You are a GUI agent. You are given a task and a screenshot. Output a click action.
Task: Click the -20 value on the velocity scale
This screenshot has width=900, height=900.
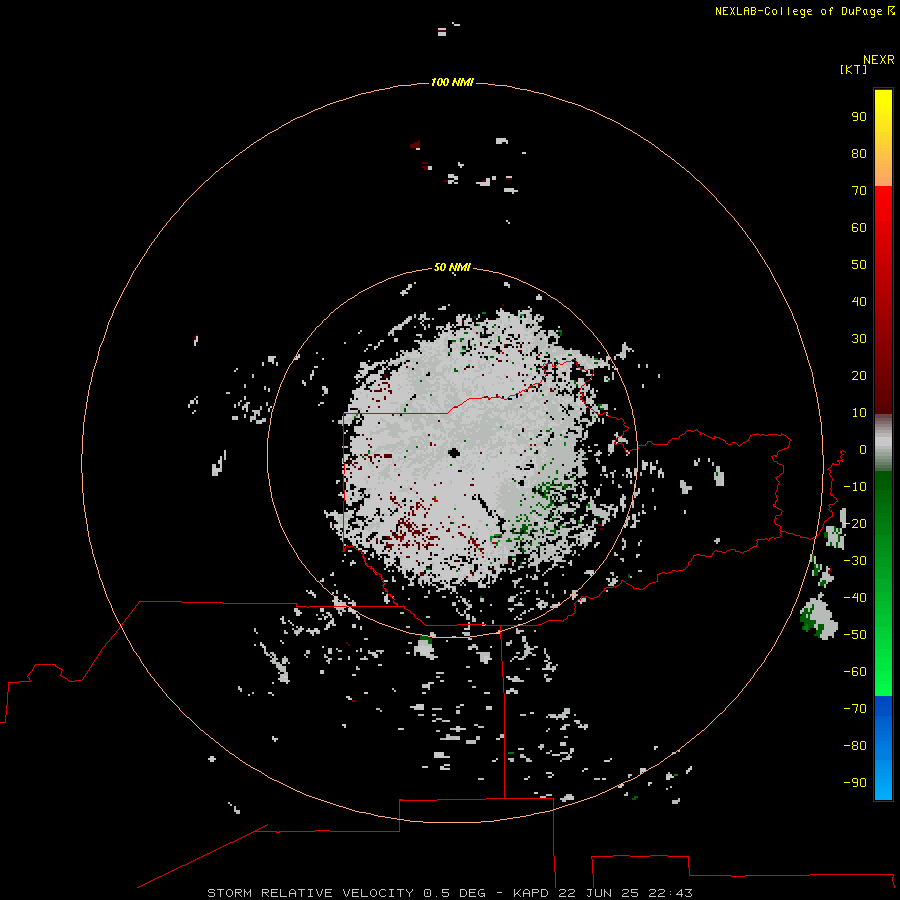pyautogui.click(x=855, y=524)
